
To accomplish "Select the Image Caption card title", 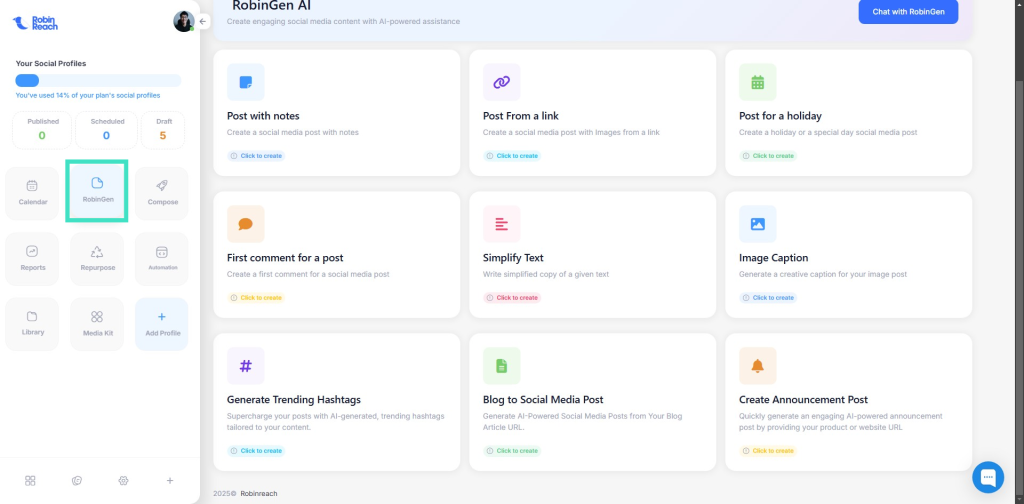I will [773, 257].
